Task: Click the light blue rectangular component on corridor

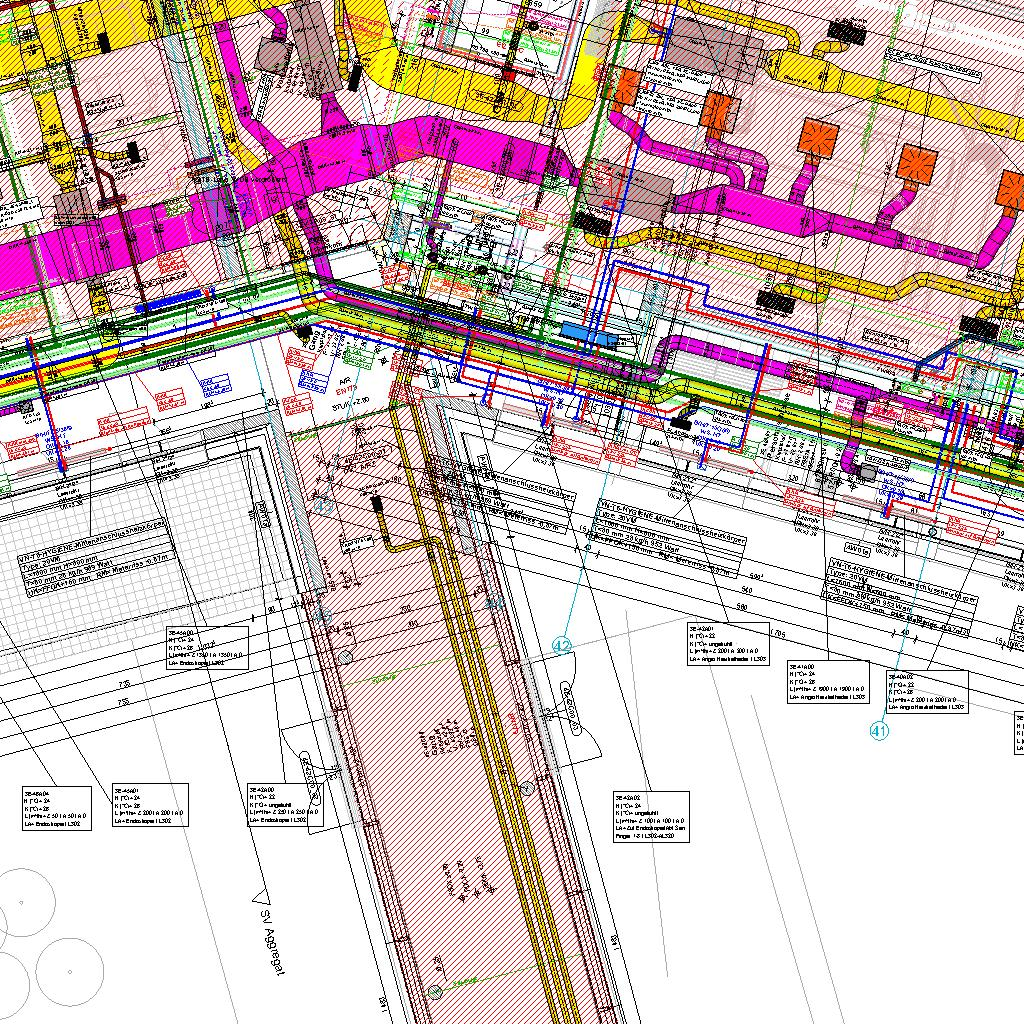Action: tap(577, 330)
